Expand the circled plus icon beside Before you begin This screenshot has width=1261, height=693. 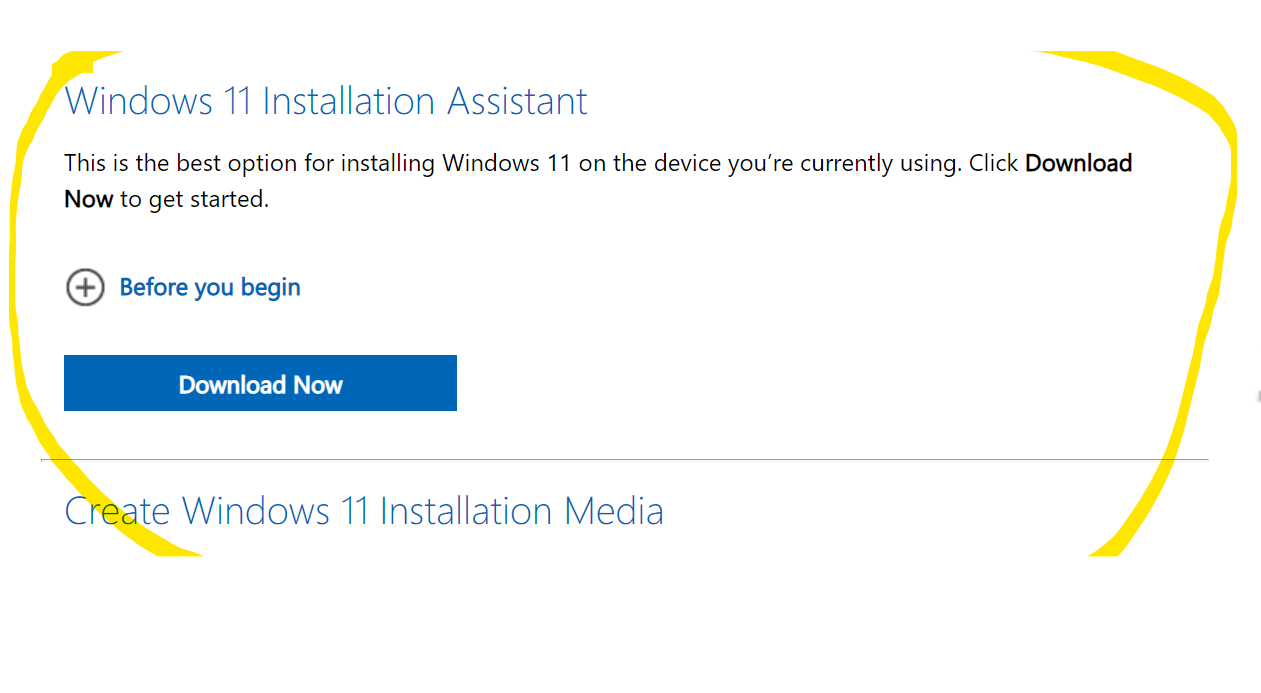[x=85, y=288]
